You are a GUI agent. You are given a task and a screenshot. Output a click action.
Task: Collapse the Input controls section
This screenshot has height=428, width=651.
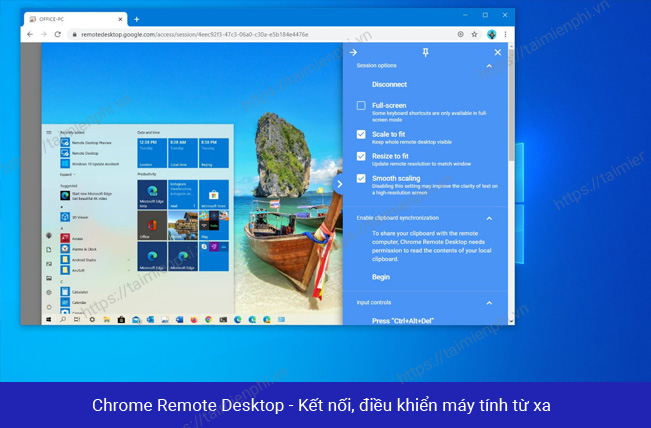489,302
